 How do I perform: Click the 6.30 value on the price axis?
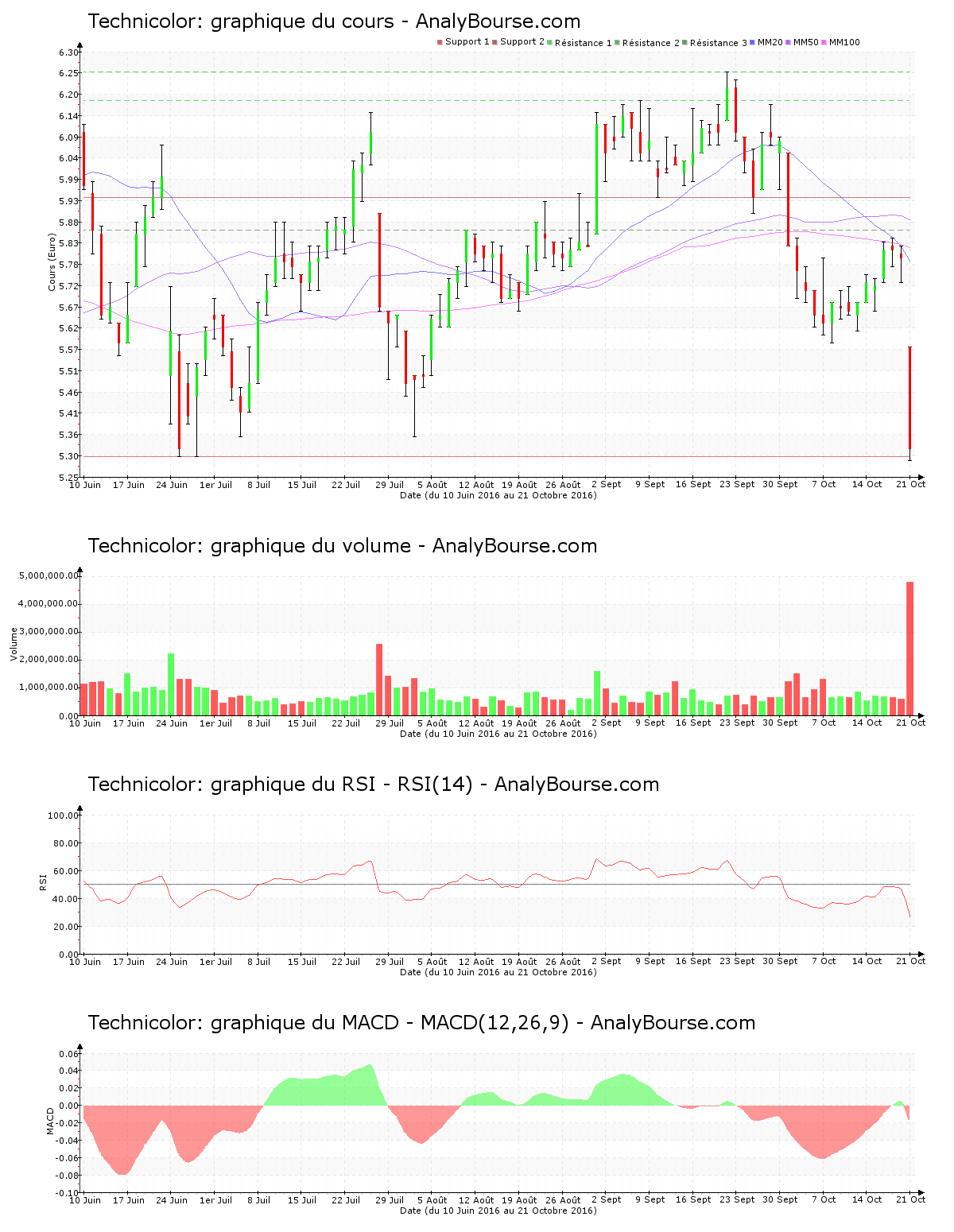[x=68, y=52]
